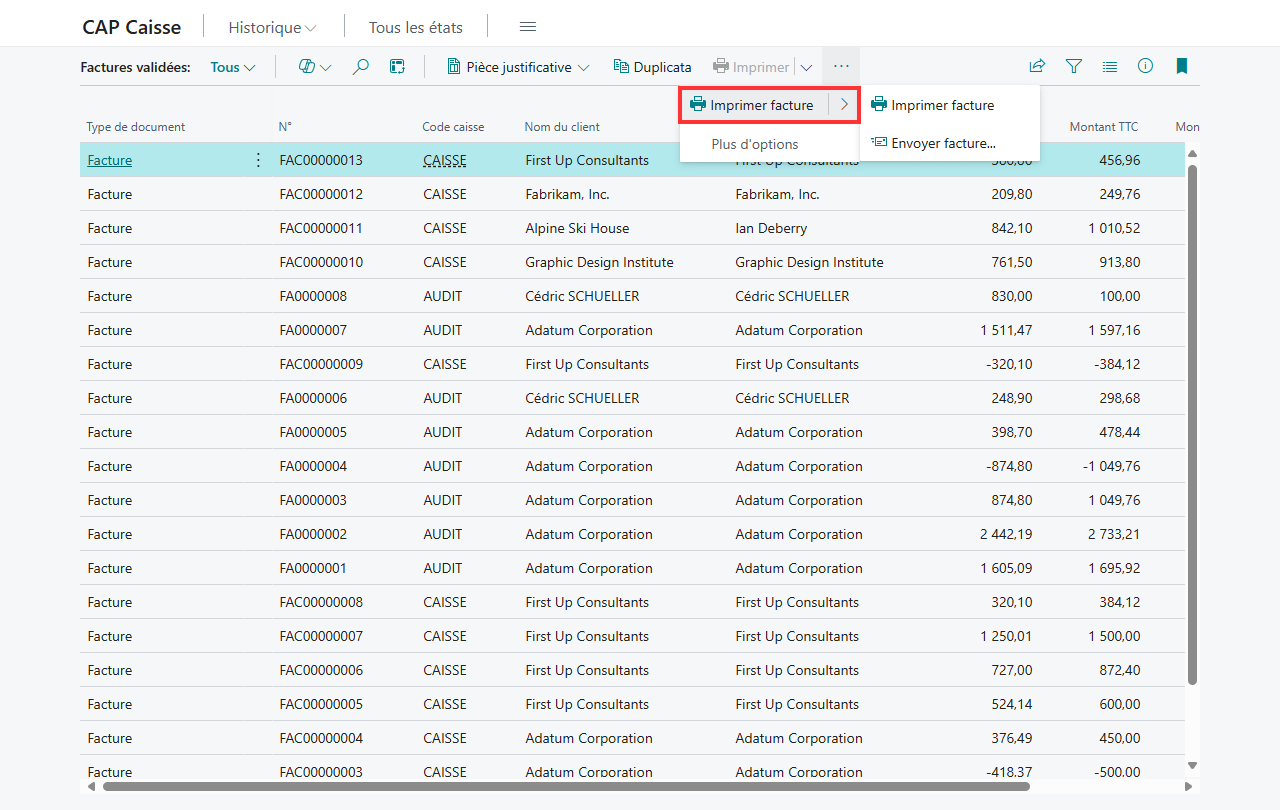The image size is (1280, 810).
Task: Choose Plus d'options in the menu
Action: 755,144
